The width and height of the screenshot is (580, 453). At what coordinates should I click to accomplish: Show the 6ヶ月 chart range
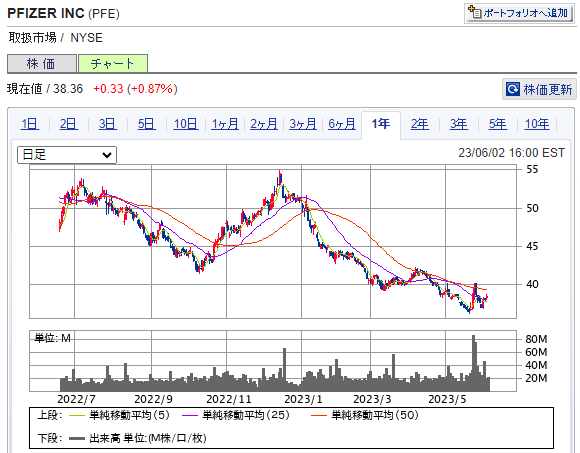coord(342,124)
